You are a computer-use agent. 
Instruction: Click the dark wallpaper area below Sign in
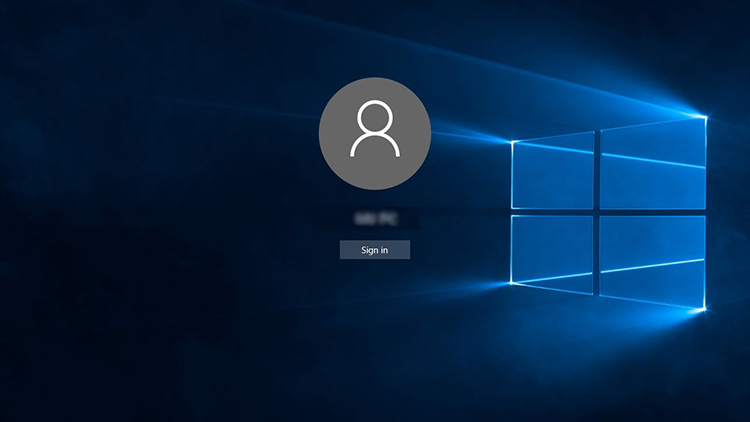374,330
